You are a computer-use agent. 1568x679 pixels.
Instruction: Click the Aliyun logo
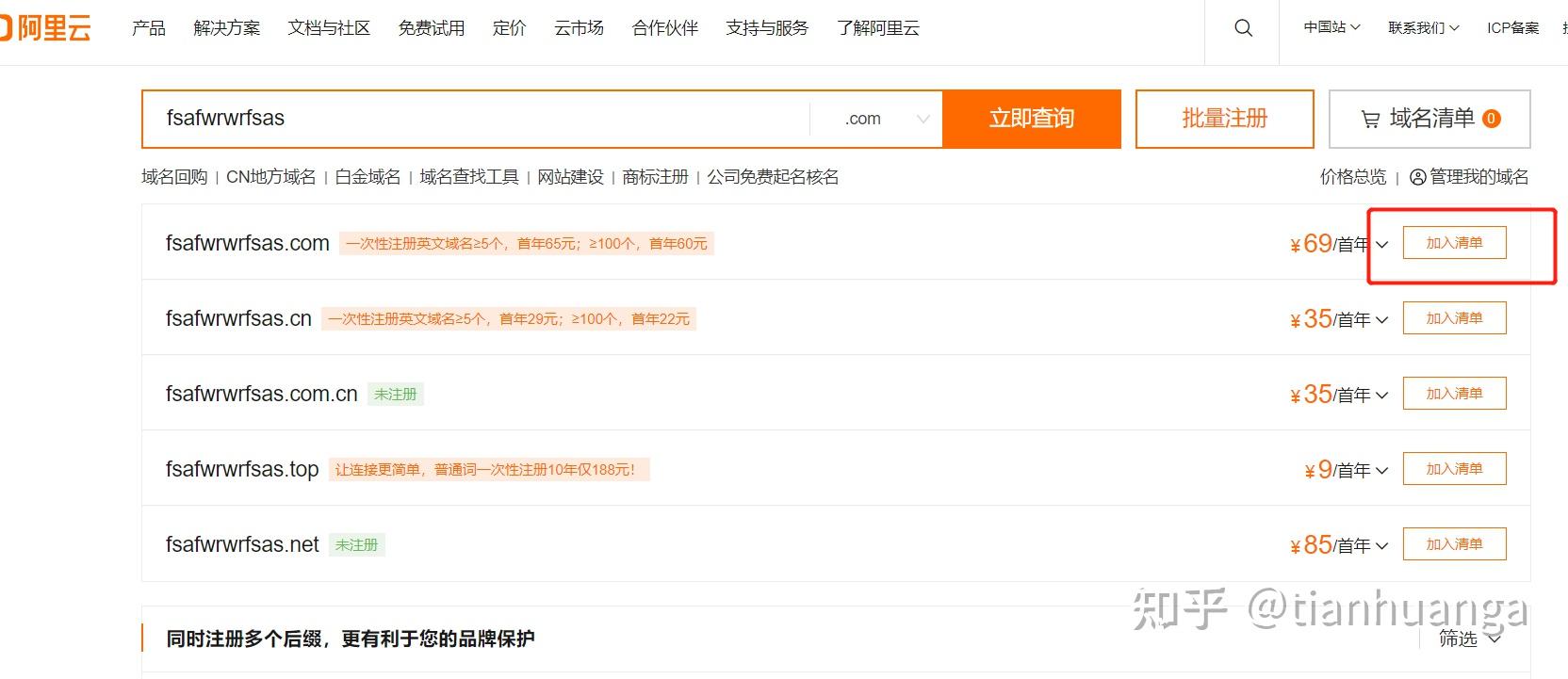pos(45,28)
